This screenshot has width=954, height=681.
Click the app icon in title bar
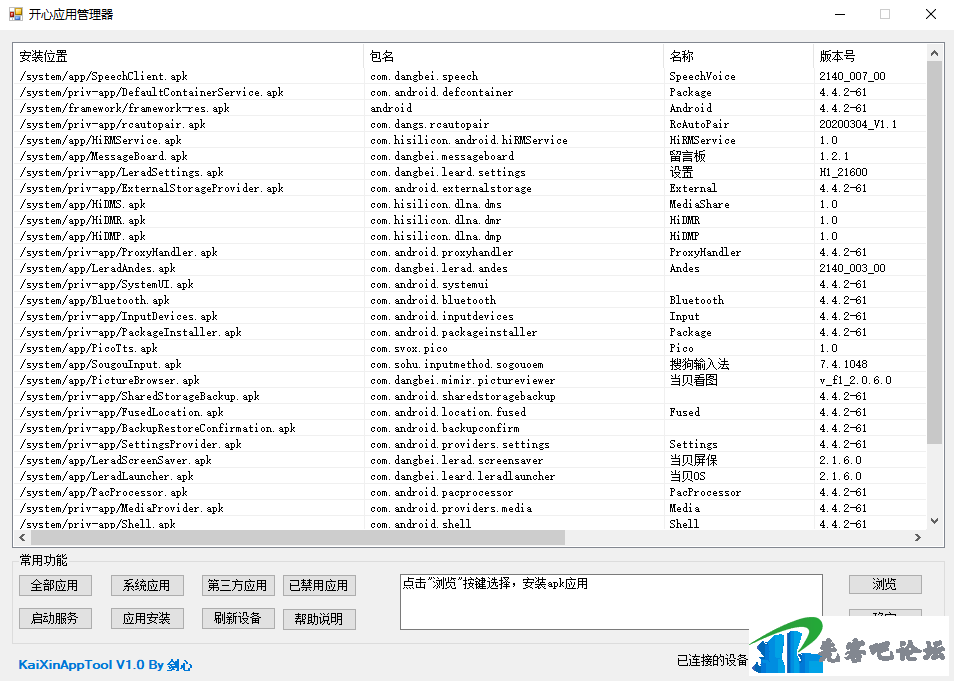(15, 14)
